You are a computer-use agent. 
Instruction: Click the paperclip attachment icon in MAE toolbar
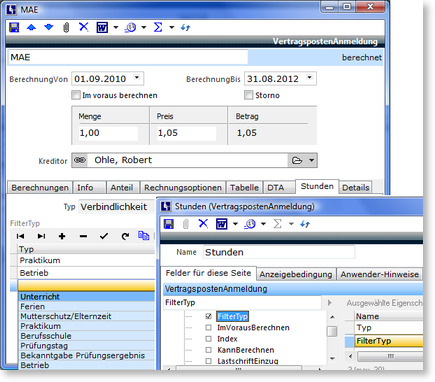[x=66, y=27]
